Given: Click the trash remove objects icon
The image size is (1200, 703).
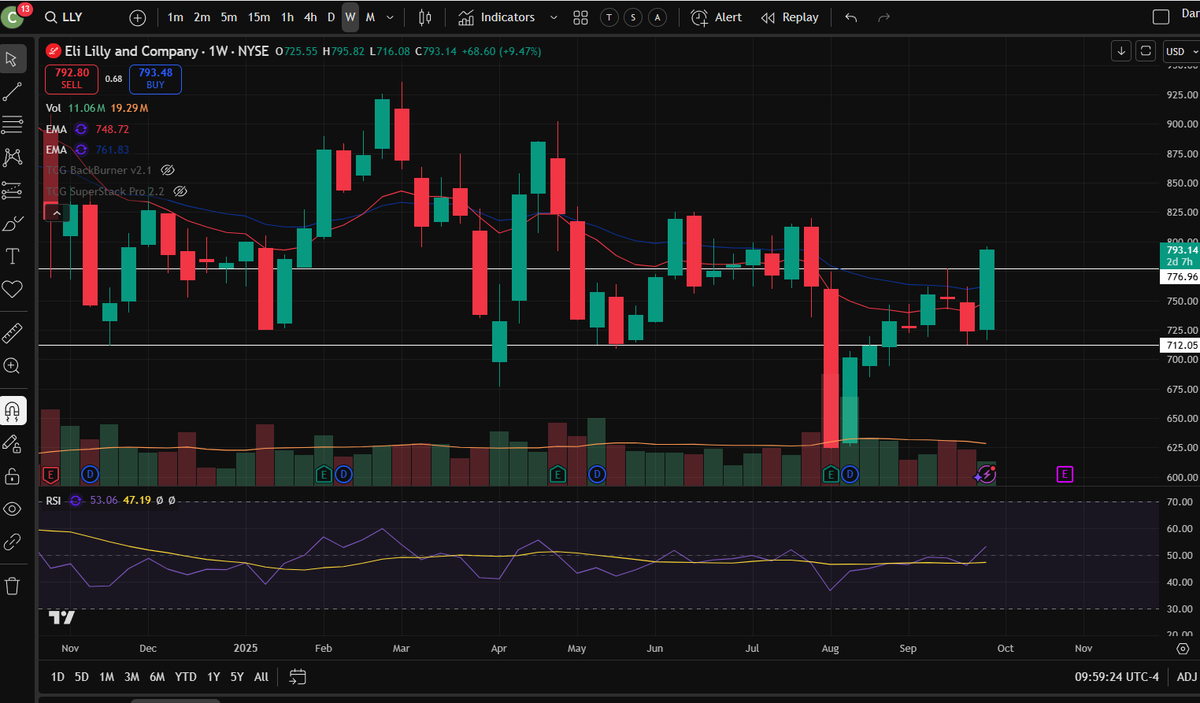Looking at the screenshot, I should pyautogui.click(x=13, y=585).
